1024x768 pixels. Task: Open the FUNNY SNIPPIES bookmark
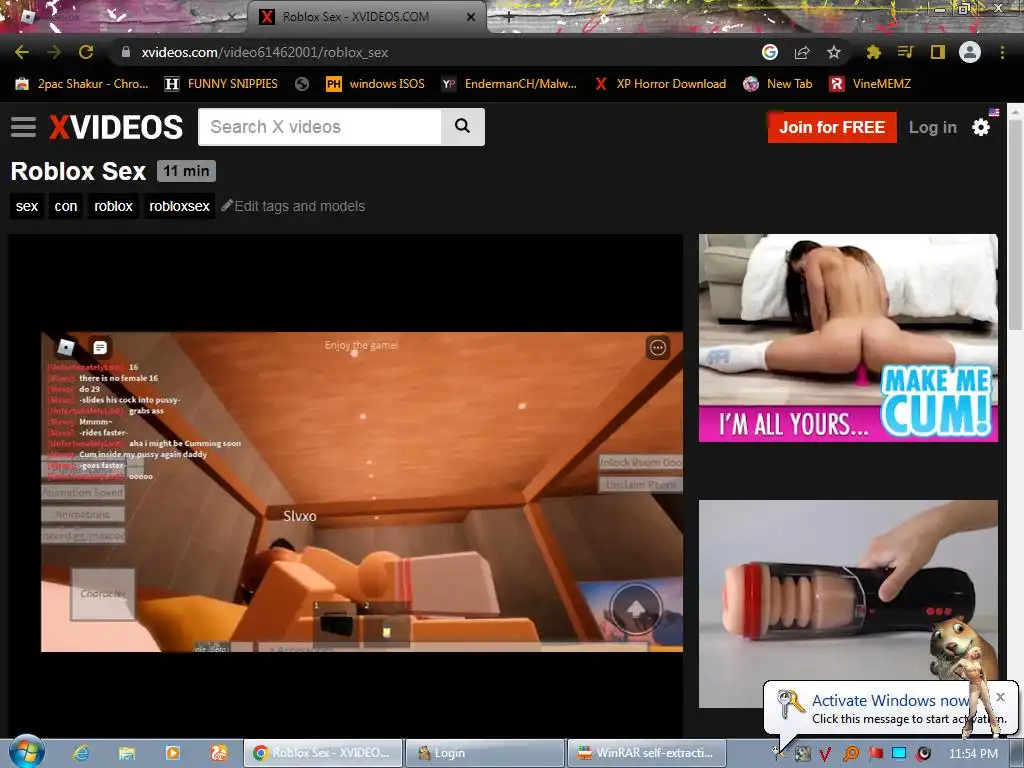tap(221, 84)
